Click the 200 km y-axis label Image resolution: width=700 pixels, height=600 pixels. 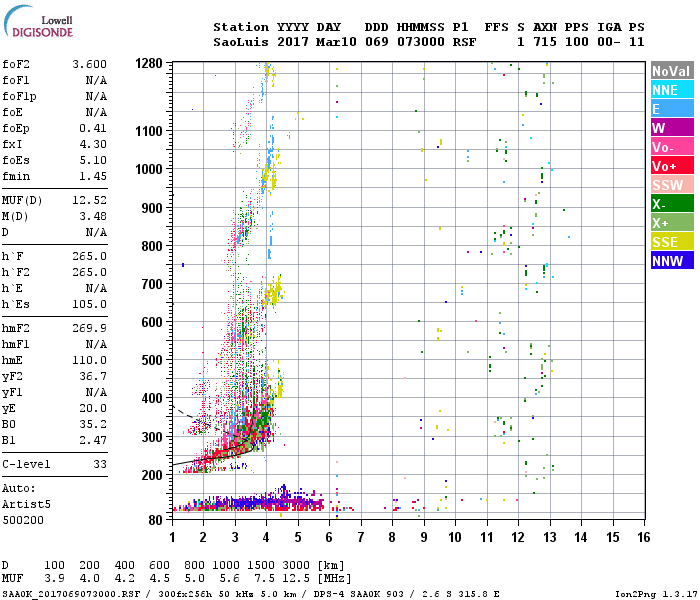tap(152, 475)
